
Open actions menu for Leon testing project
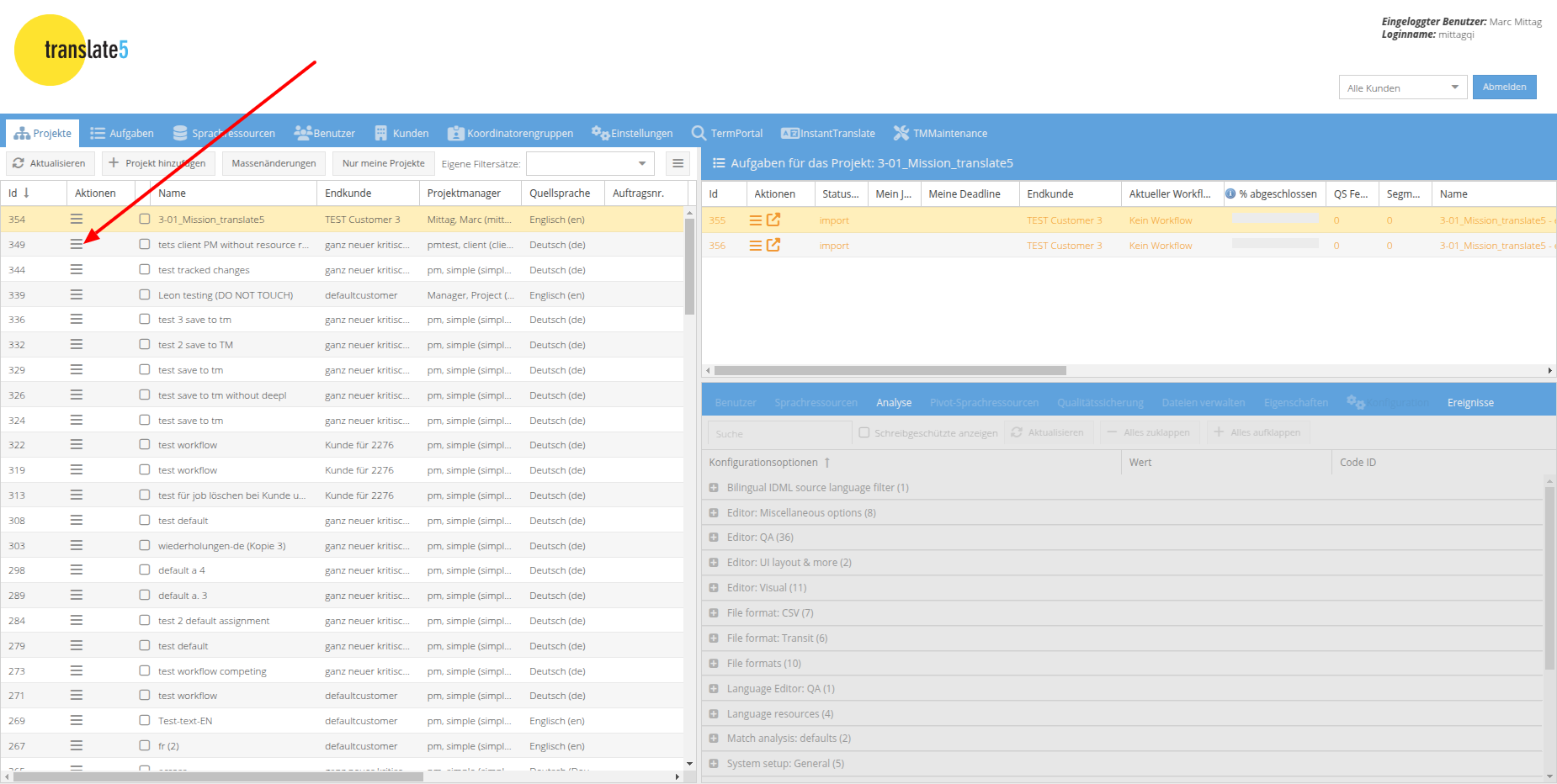click(x=77, y=294)
